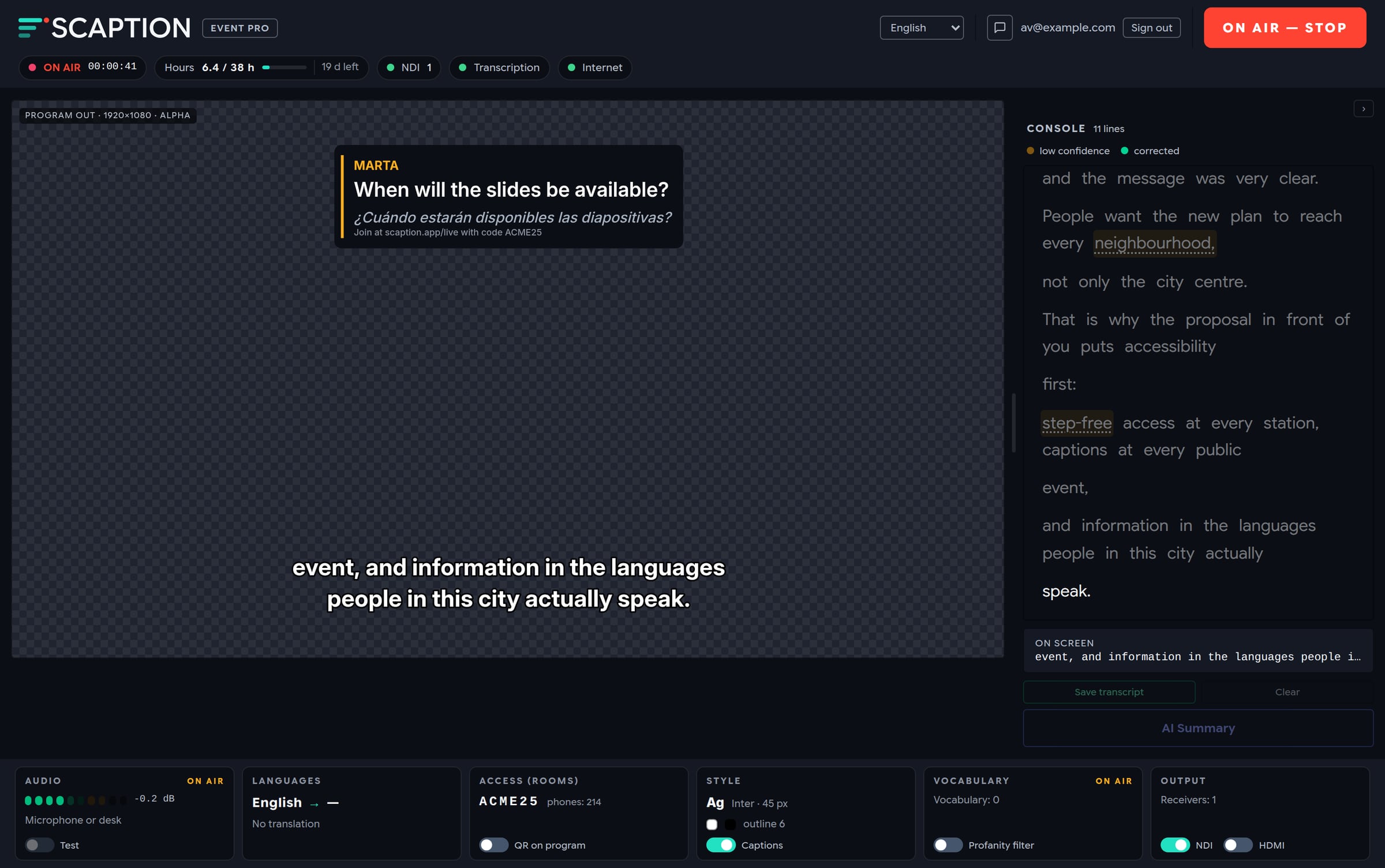Open the Output panel card
This screenshot has width=1385, height=868.
click(1260, 813)
